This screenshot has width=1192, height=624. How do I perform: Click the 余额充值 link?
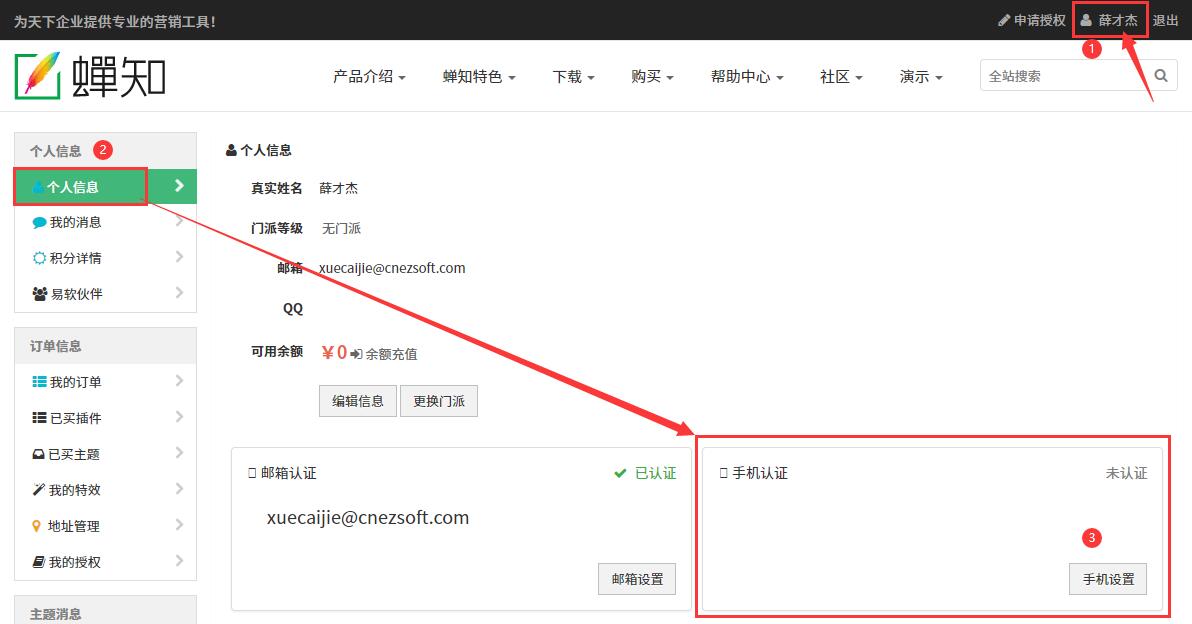(391, 354)
